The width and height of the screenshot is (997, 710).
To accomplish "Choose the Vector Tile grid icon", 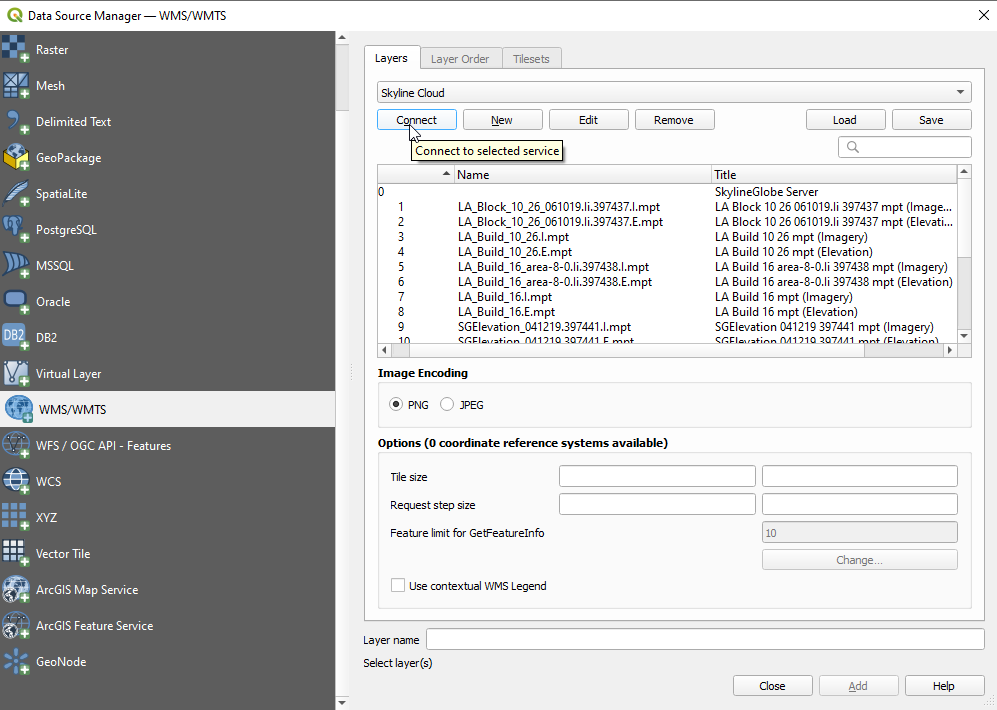I will tap(15, 554).
